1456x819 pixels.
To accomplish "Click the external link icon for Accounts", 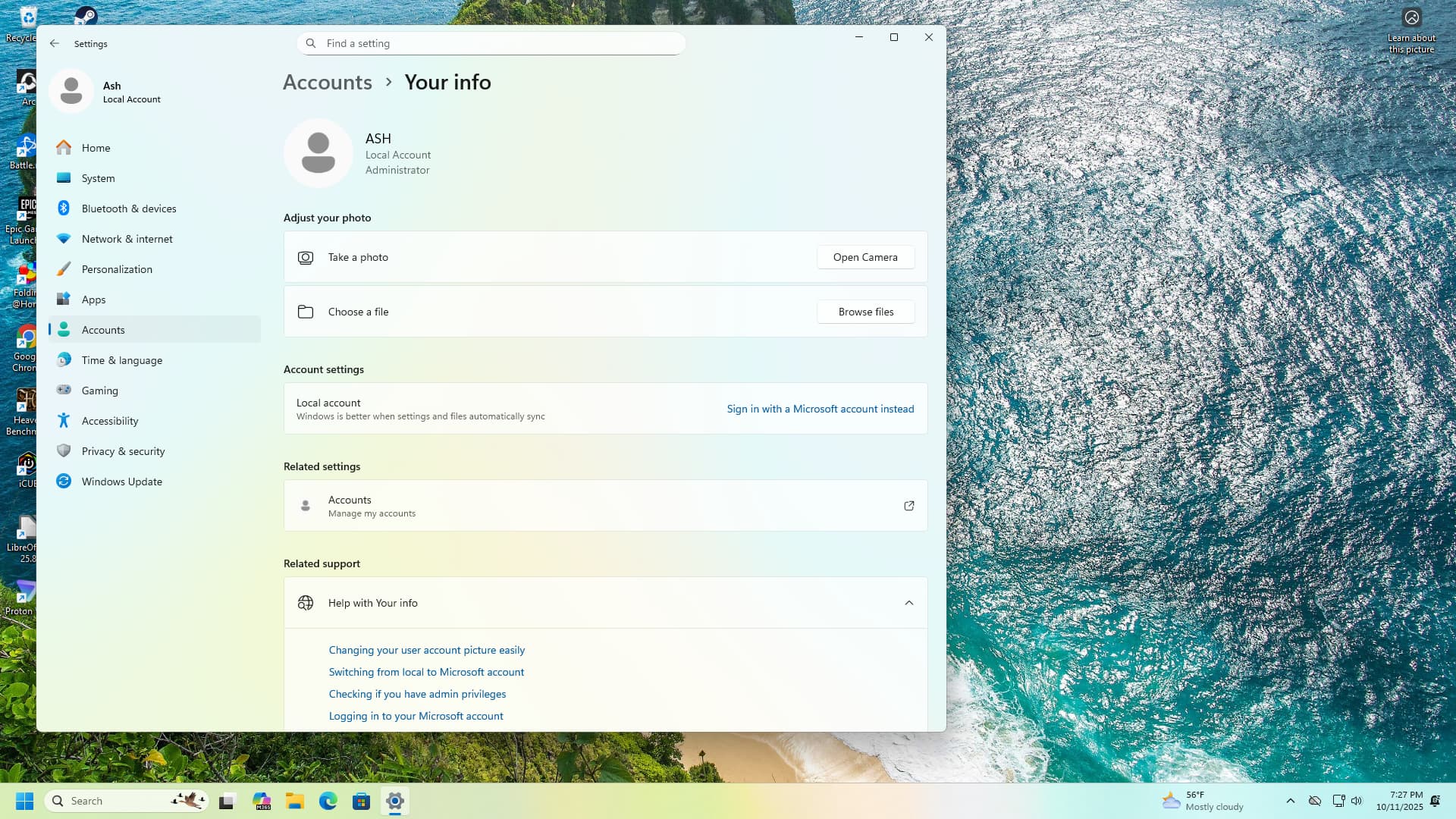I will pyautogui.click(x=908, y=506).
